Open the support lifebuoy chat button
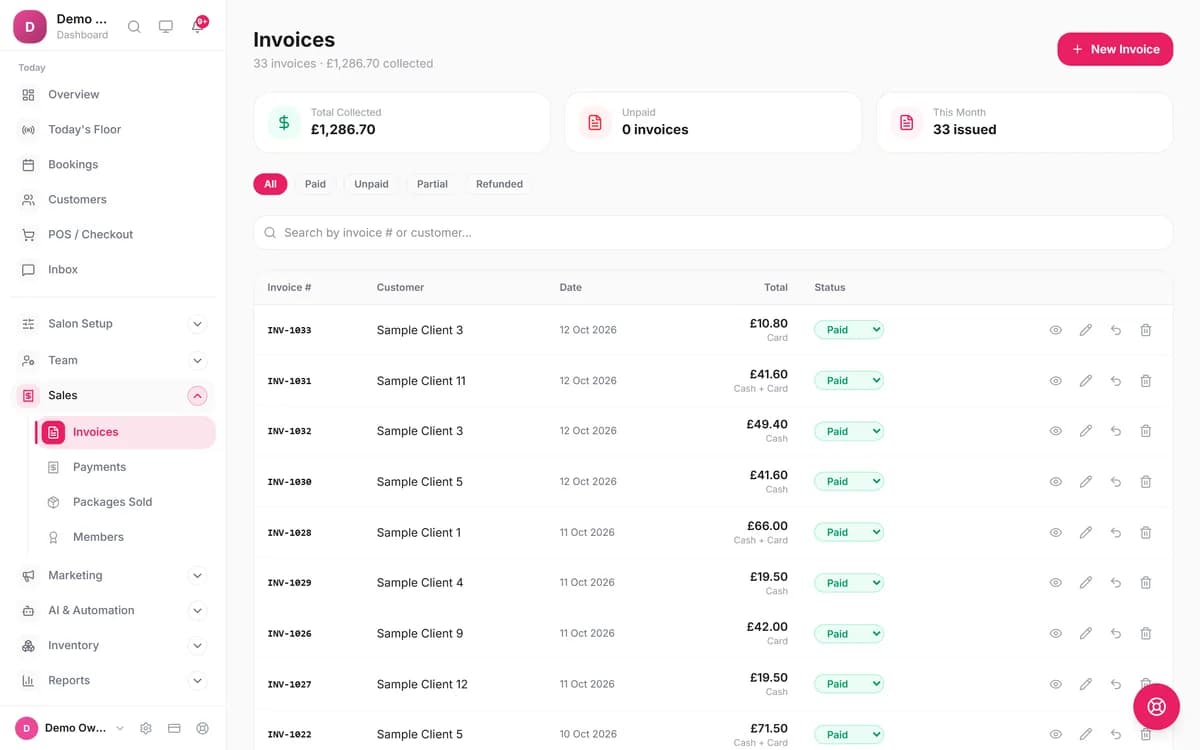The image size is (1200, 750). [1157, 707]
